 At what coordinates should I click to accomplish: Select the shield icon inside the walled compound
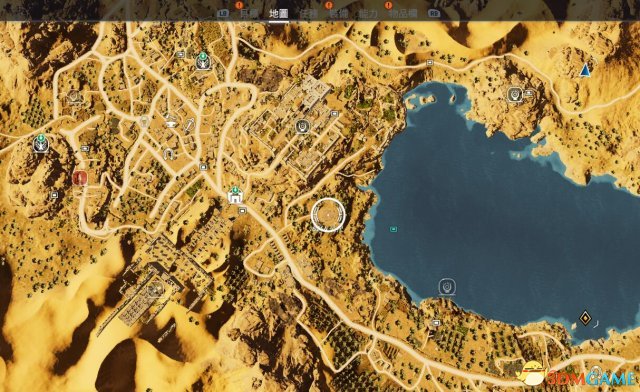pos(302,126)
